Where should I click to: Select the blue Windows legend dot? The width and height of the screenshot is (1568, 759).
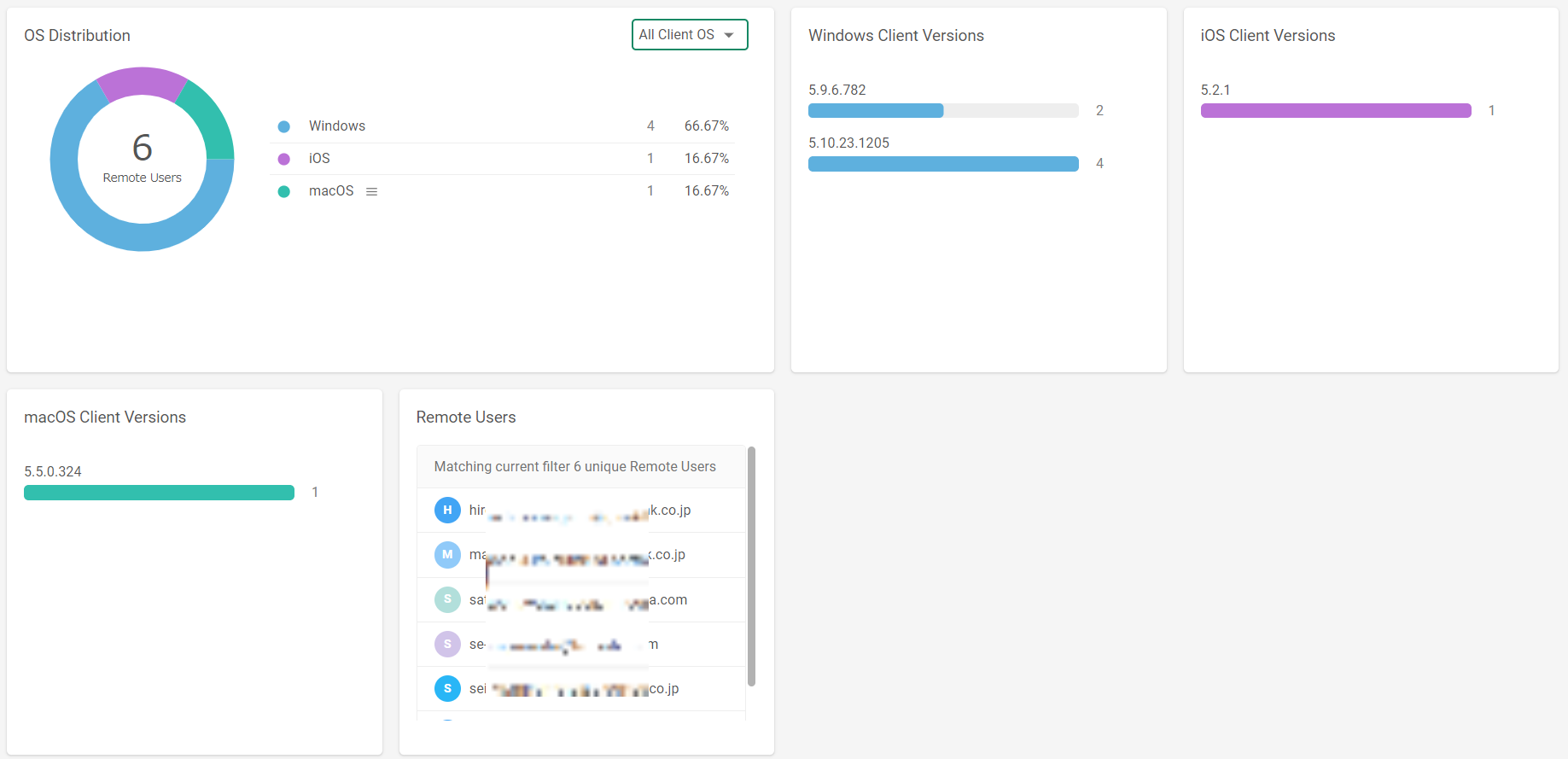[x=284, y=126]
